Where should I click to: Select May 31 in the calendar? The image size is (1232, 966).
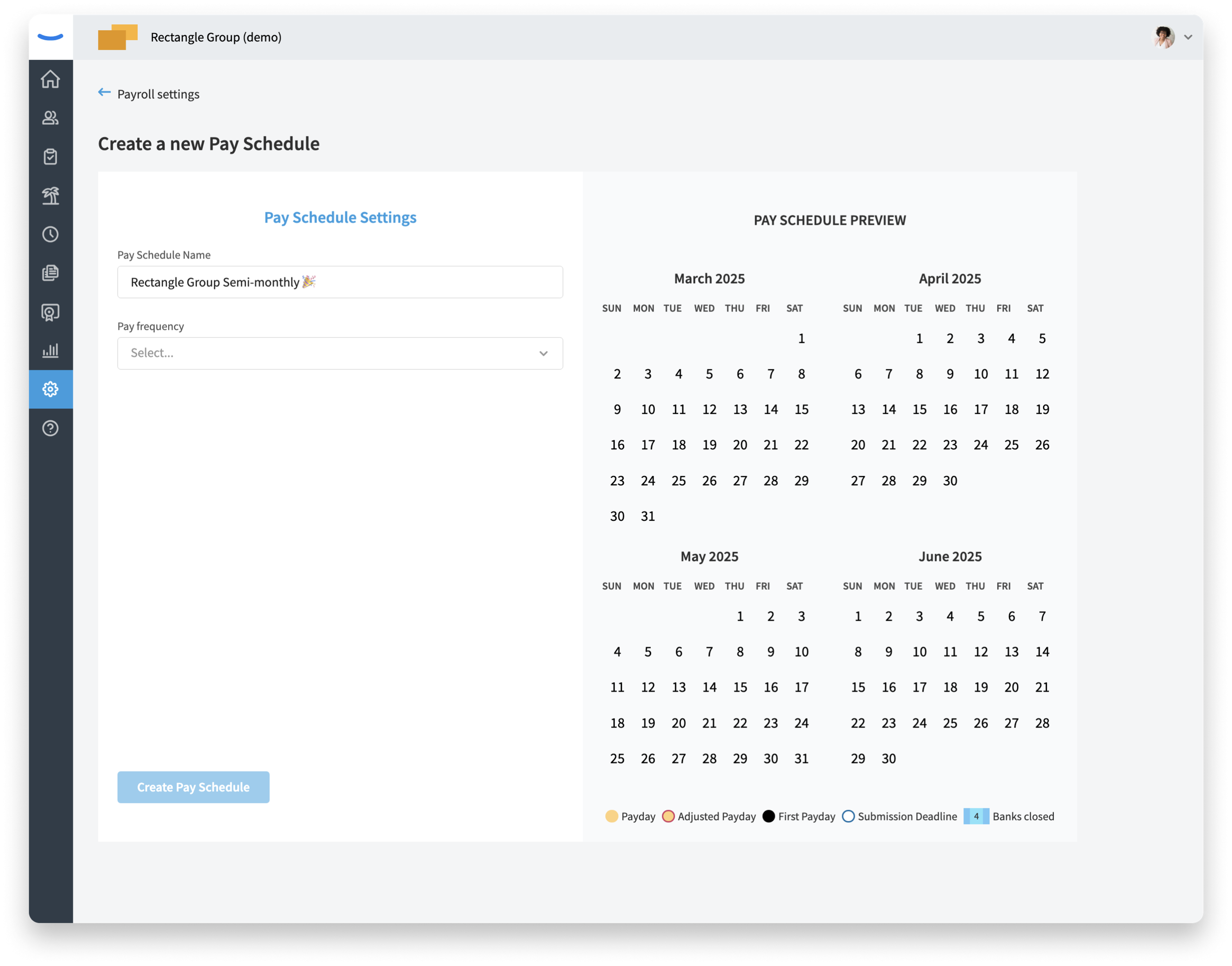[801, 759]
